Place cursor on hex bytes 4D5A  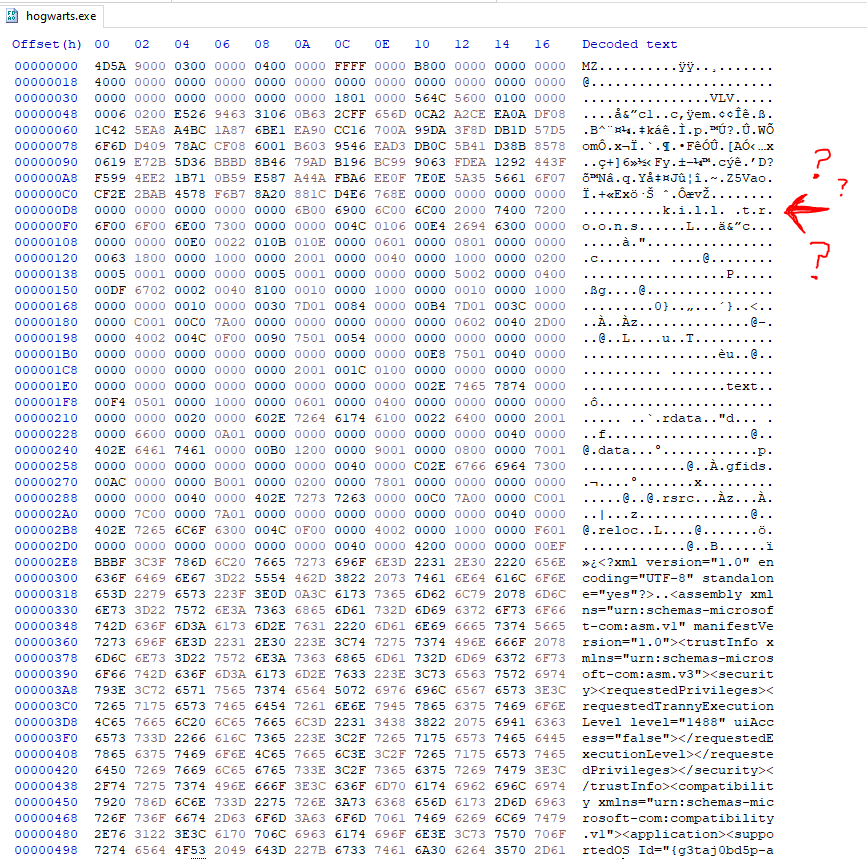110,66
